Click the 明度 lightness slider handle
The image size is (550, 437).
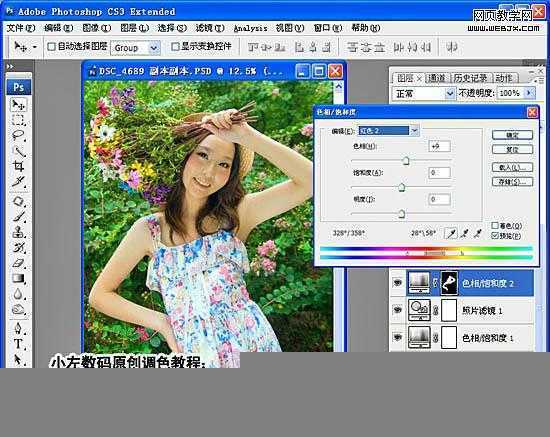pos(402,214)
